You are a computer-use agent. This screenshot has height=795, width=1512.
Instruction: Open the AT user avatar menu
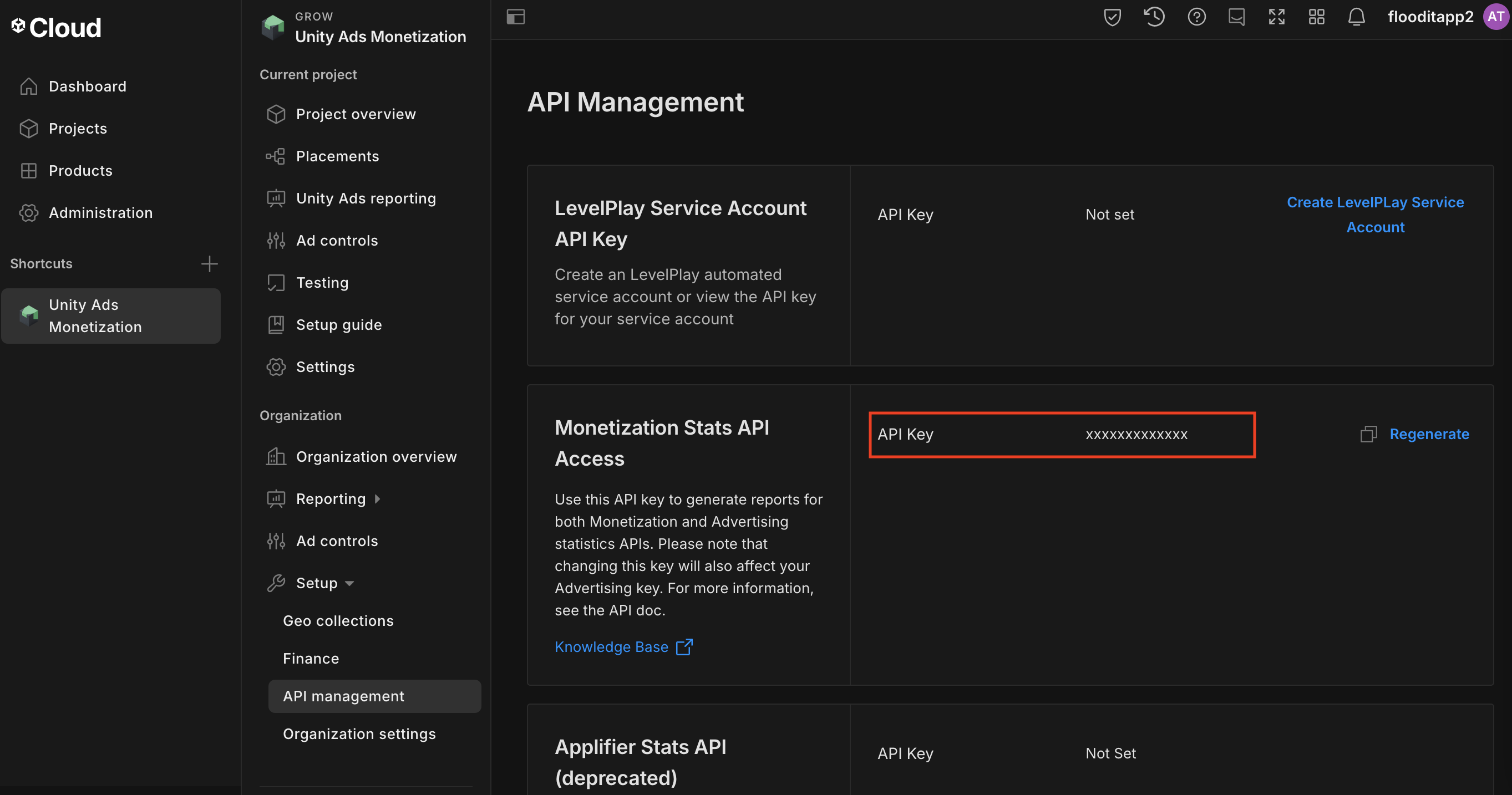pyautogui.click(x=1495, y=17)
